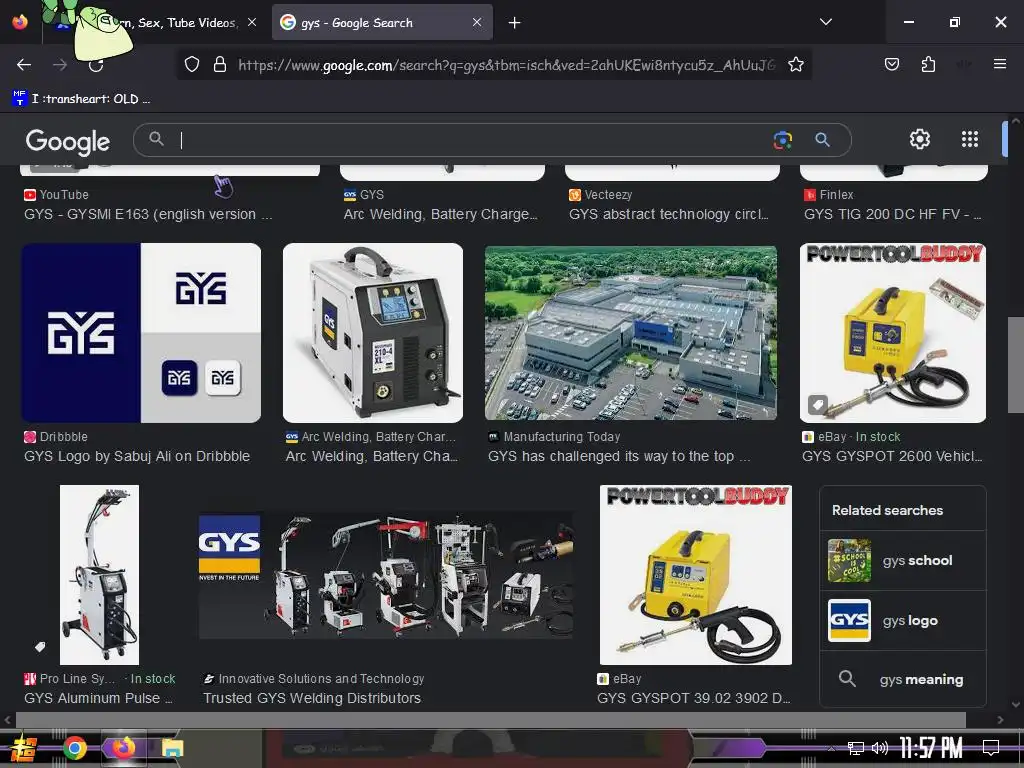Submit search with the blue magnifier icon

[x=822, y=140]
